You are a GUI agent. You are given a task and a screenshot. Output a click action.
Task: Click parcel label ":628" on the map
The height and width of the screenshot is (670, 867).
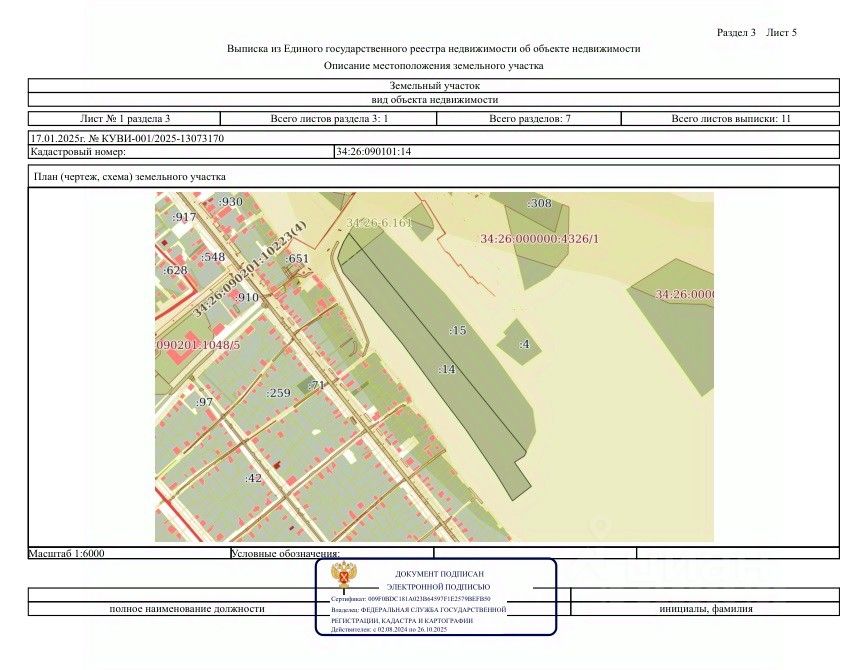click(x=175, y=270)
